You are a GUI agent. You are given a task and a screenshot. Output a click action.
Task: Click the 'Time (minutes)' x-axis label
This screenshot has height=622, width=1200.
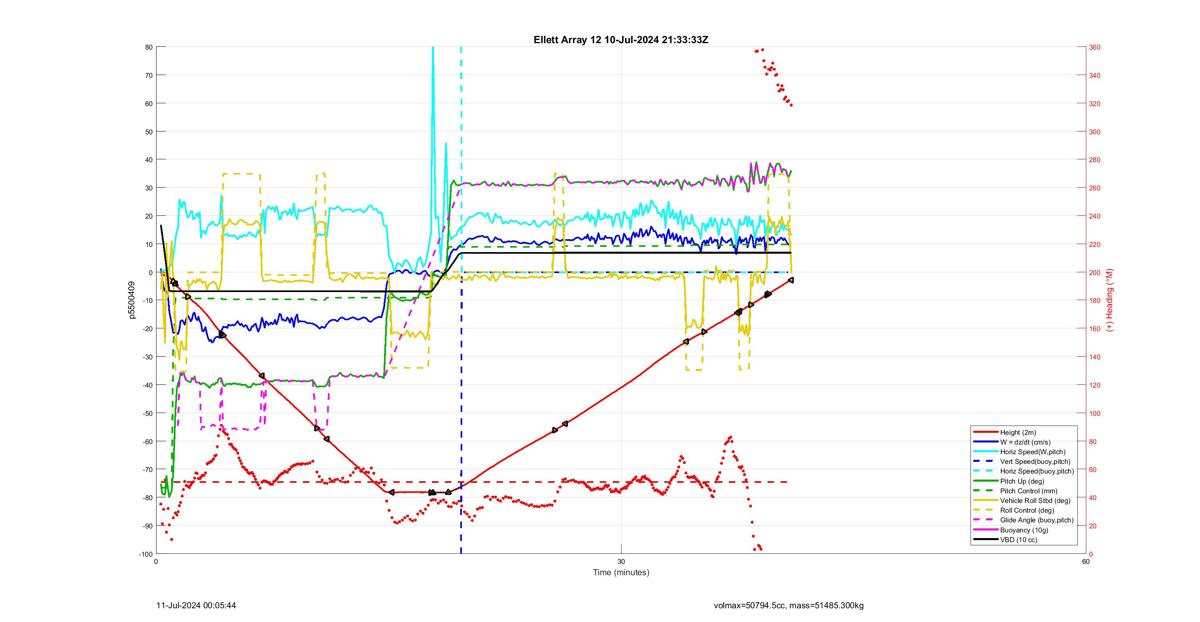tap(621, 572)
